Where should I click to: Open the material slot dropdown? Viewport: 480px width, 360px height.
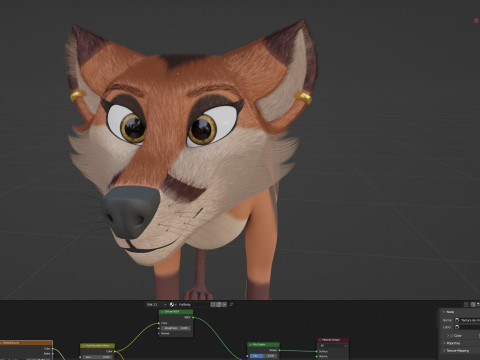click(156, 304)
